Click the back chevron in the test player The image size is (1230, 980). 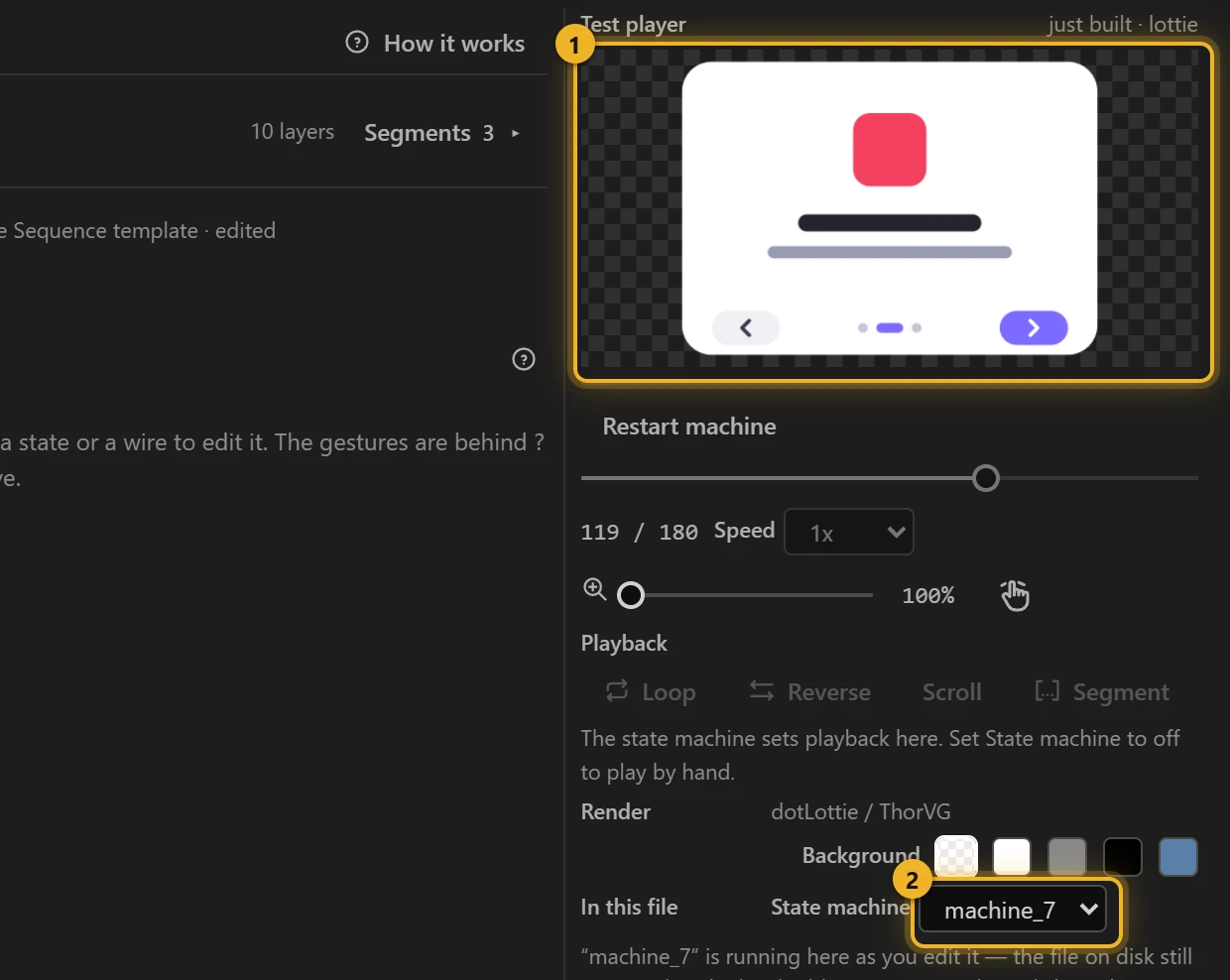click(746, 328)
